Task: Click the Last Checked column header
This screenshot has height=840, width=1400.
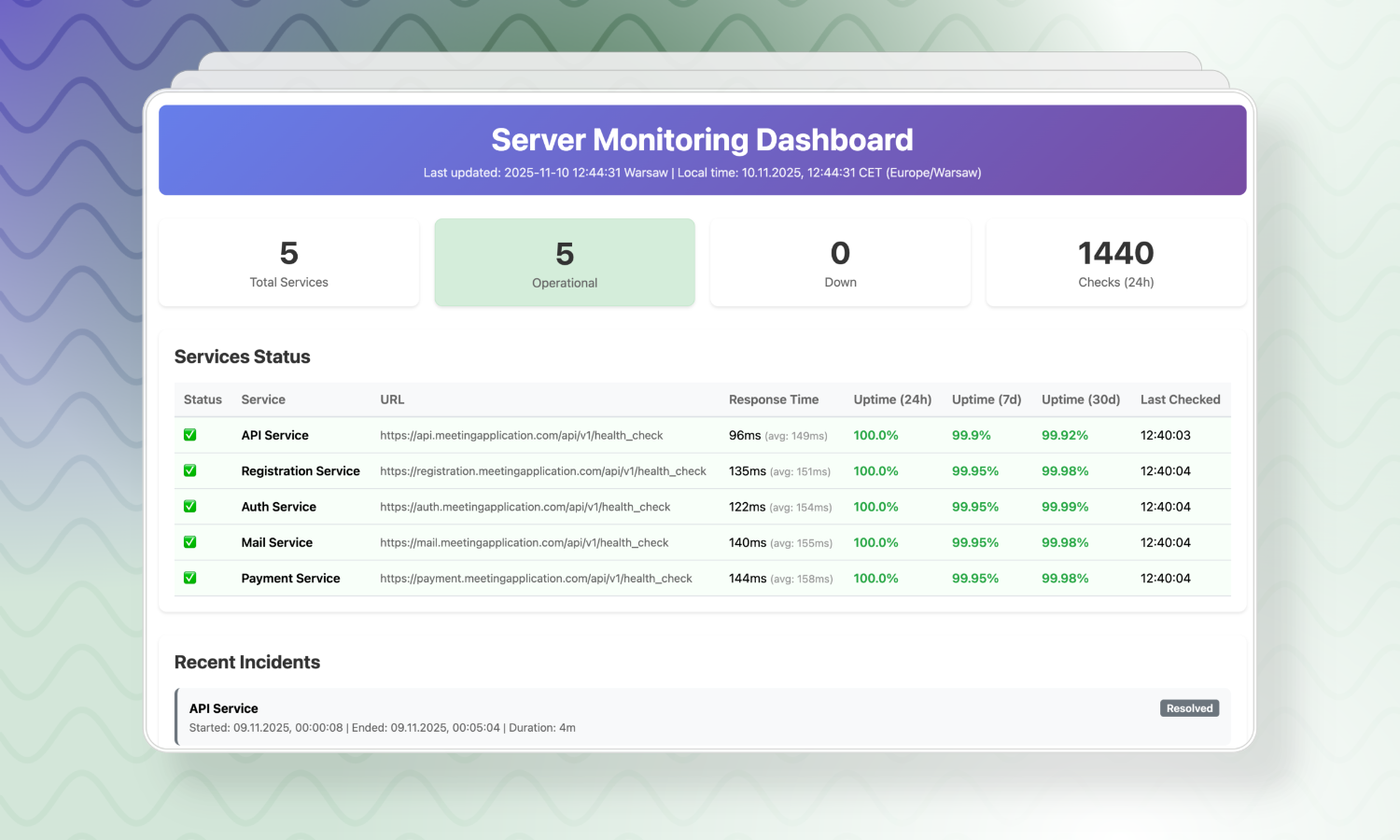Action: point(1180,399)
